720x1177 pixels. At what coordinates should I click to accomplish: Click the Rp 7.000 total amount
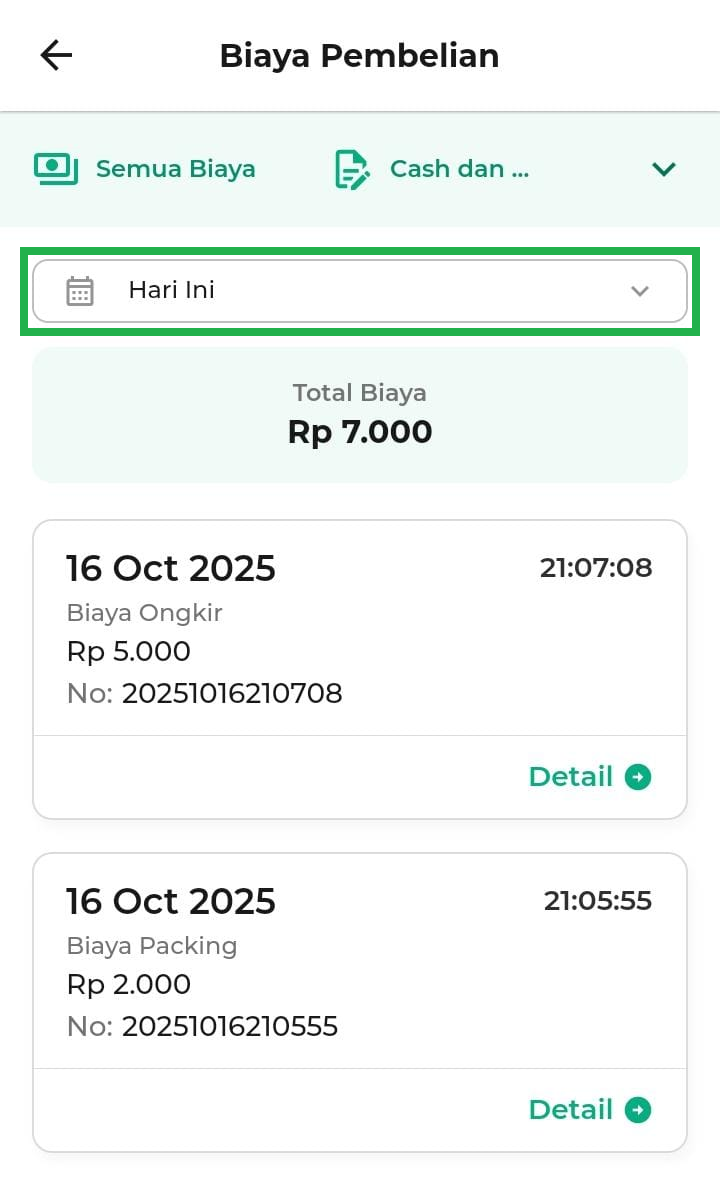point(360,432)
